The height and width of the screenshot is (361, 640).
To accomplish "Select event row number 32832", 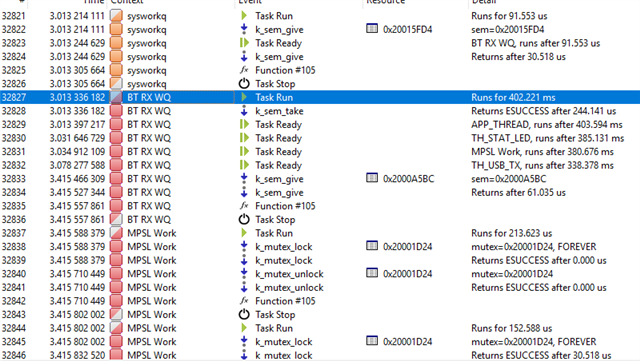I will (x=320, y=165).
